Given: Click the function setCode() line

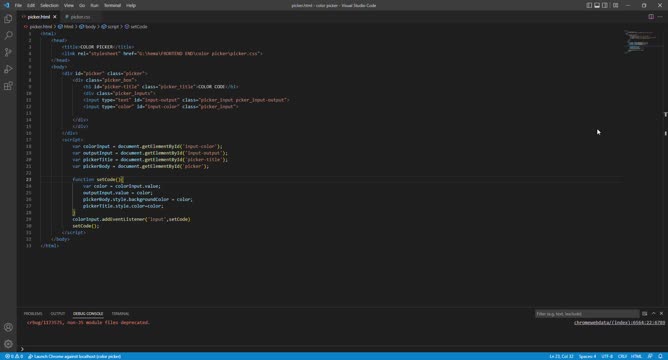Looking at the screenshot, I should (x=98, y=179).
